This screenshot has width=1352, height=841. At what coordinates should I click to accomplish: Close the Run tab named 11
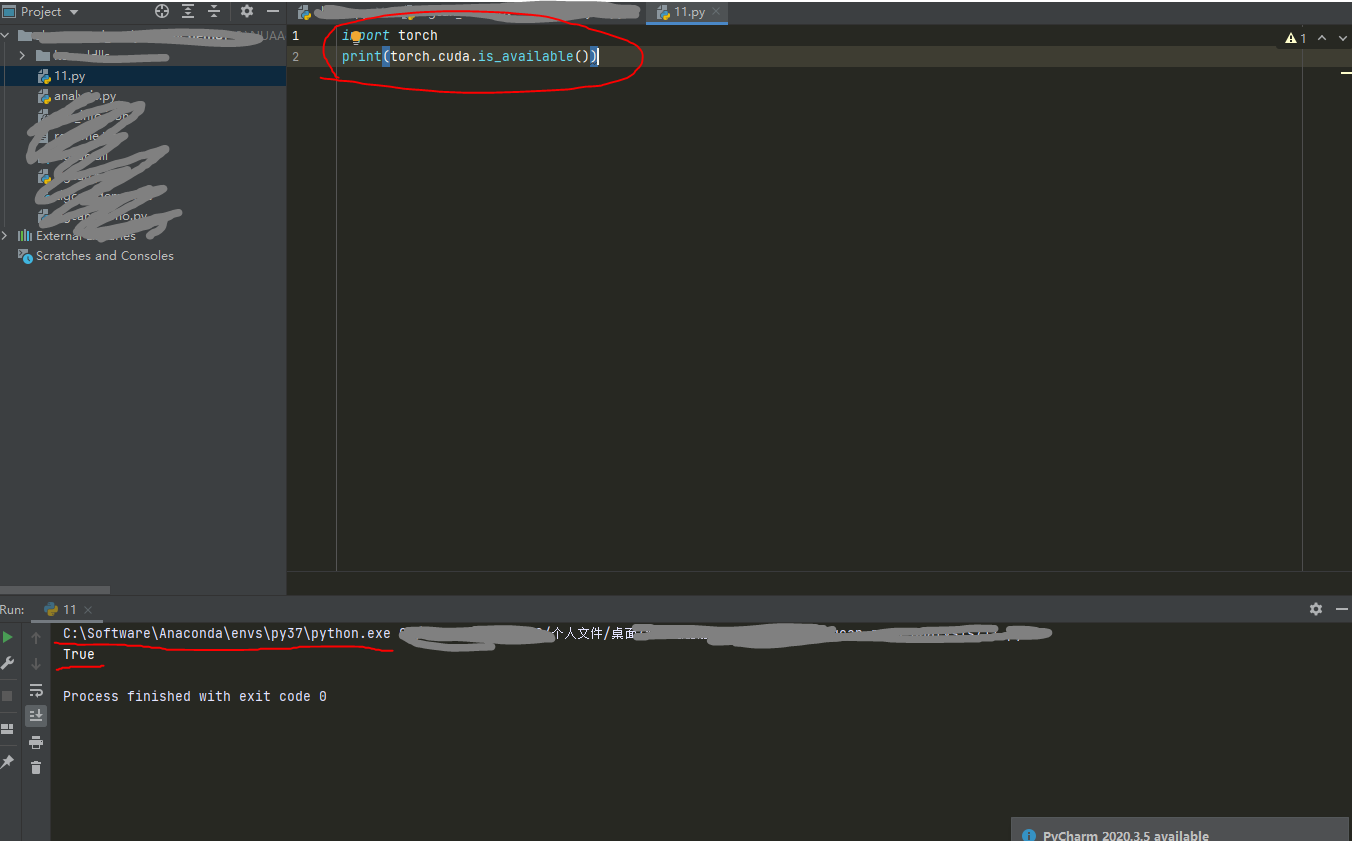[88, 609]
